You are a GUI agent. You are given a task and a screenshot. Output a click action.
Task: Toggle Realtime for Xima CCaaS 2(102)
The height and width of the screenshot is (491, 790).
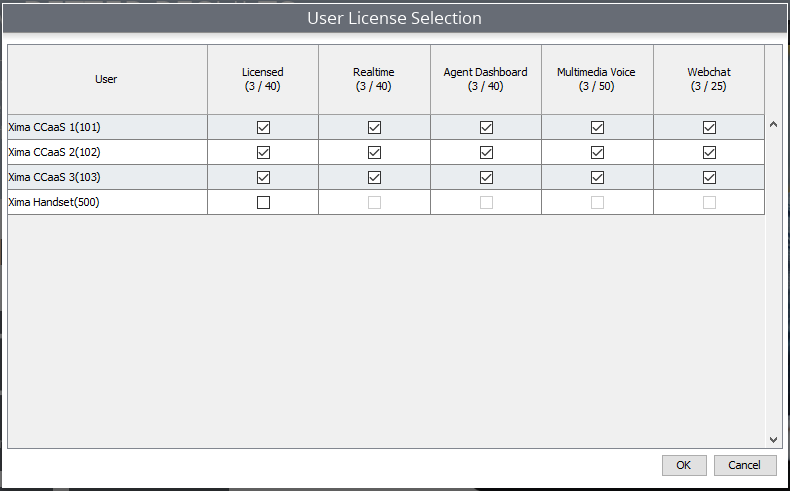coord(374,152)
